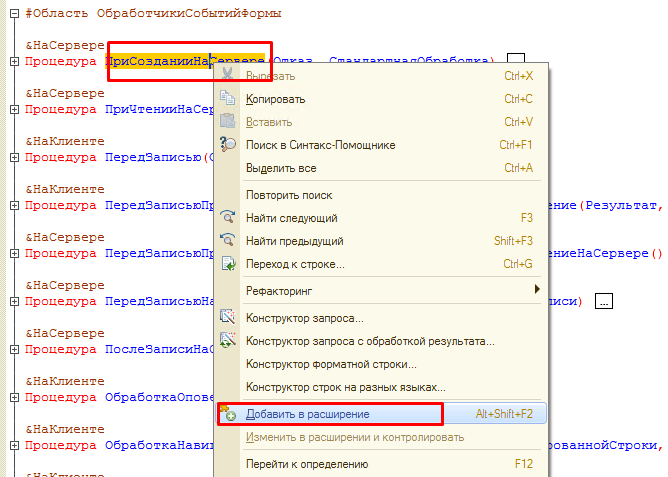Click the ОбработкаОпове procedure name

159,398
